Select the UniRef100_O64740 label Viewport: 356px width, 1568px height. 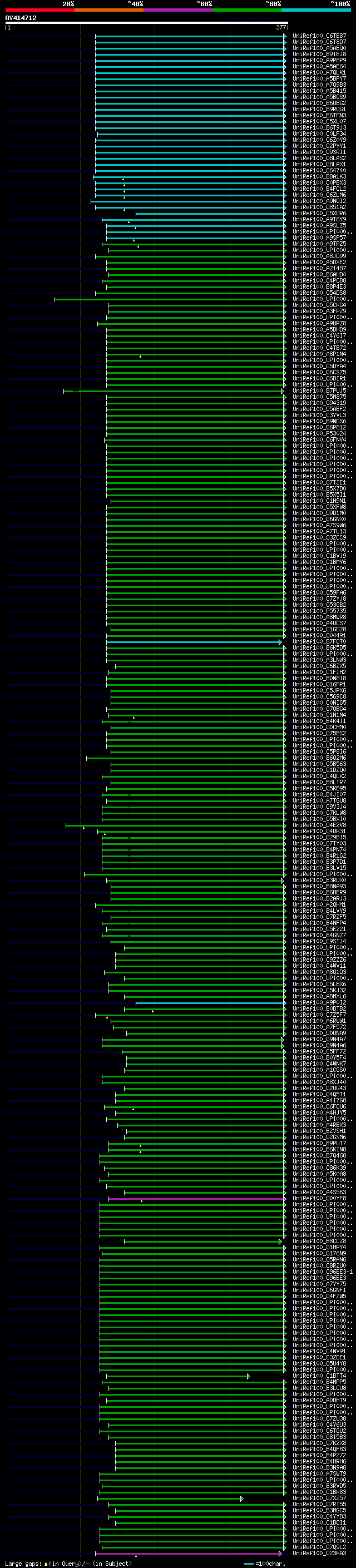point(319,170)
